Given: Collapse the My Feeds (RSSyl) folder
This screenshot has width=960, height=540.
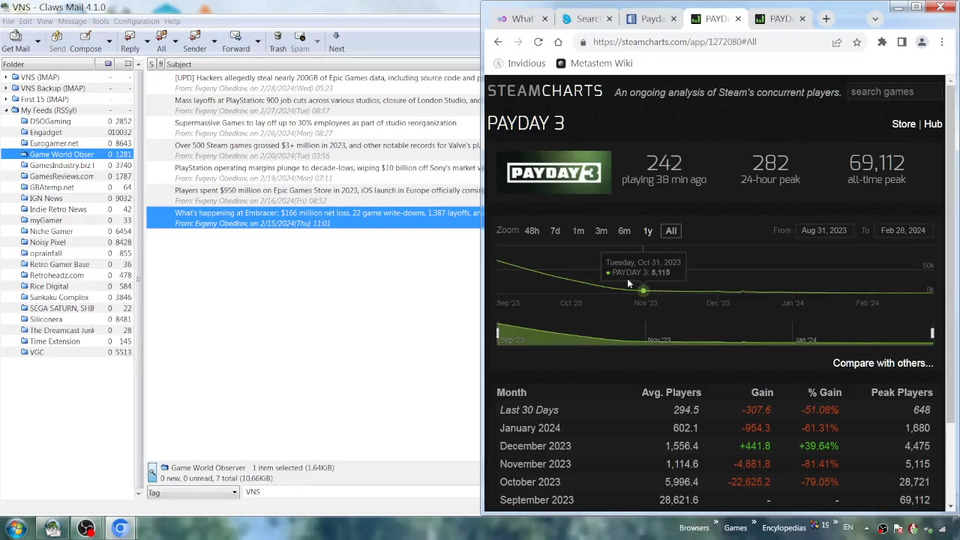Looking at the screenshot, I should coord(6,110).
